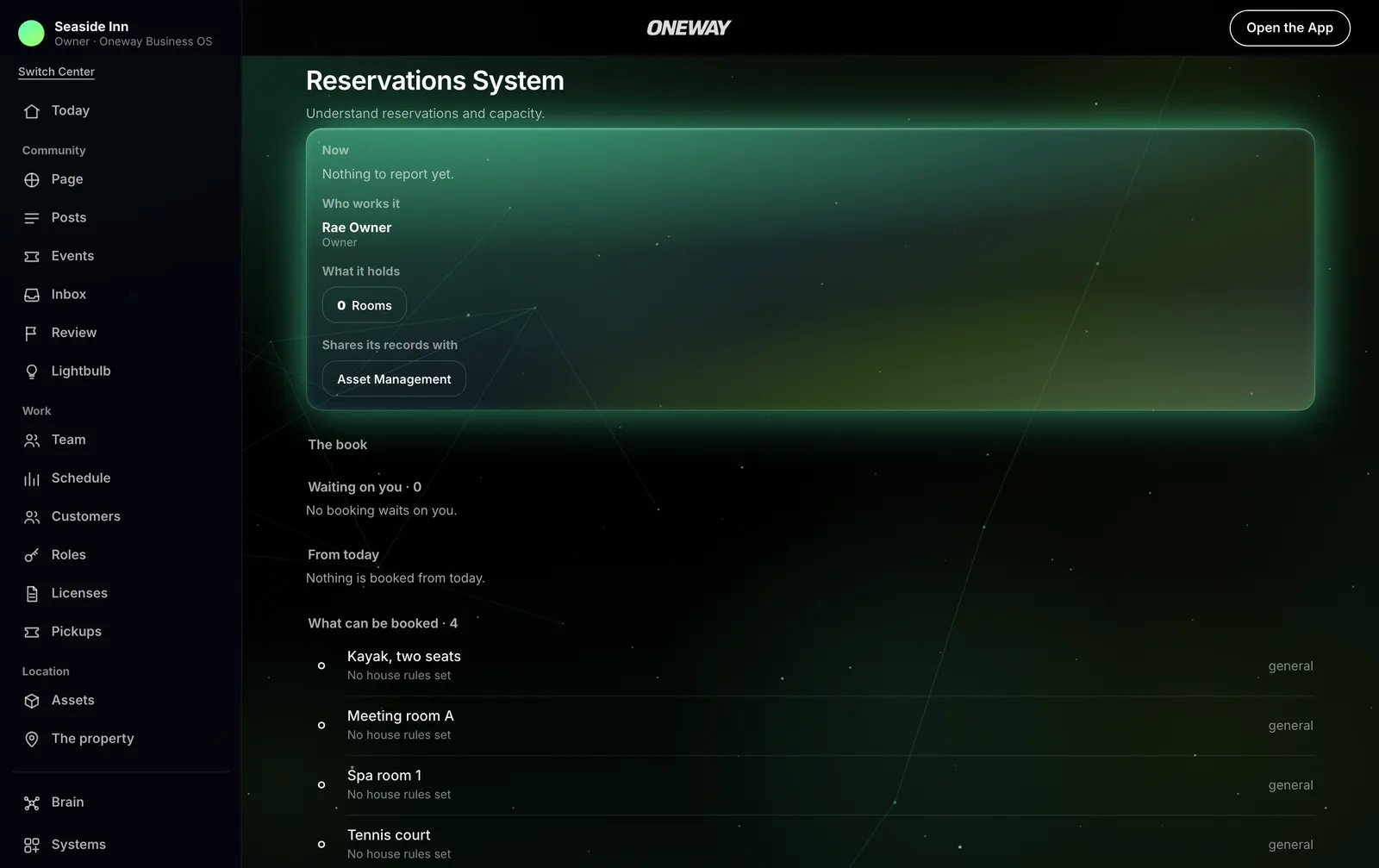Click the Roles key icon

(32, 555)
